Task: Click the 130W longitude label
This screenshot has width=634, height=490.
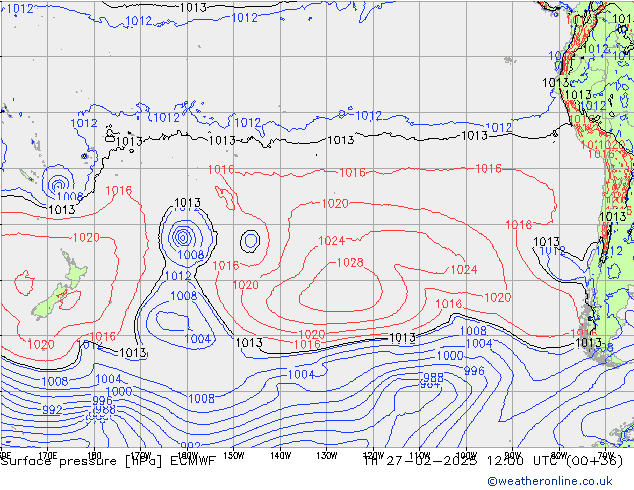Action: [x=327, y=456]
